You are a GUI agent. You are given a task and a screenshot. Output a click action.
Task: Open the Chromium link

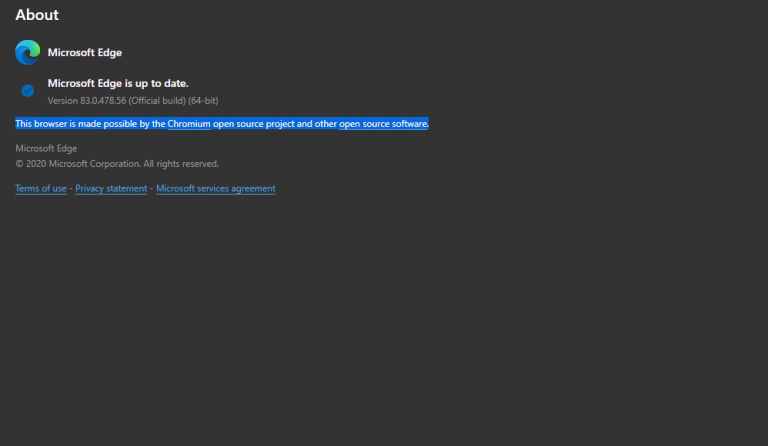pos(189,124)
